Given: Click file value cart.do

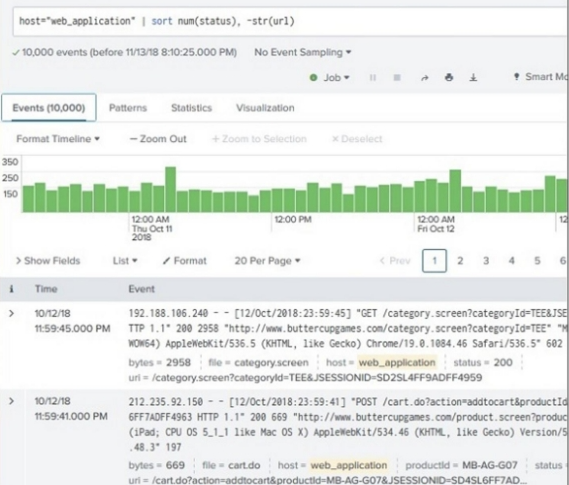Looking at the screenshot, I should (x=244, y=465).
